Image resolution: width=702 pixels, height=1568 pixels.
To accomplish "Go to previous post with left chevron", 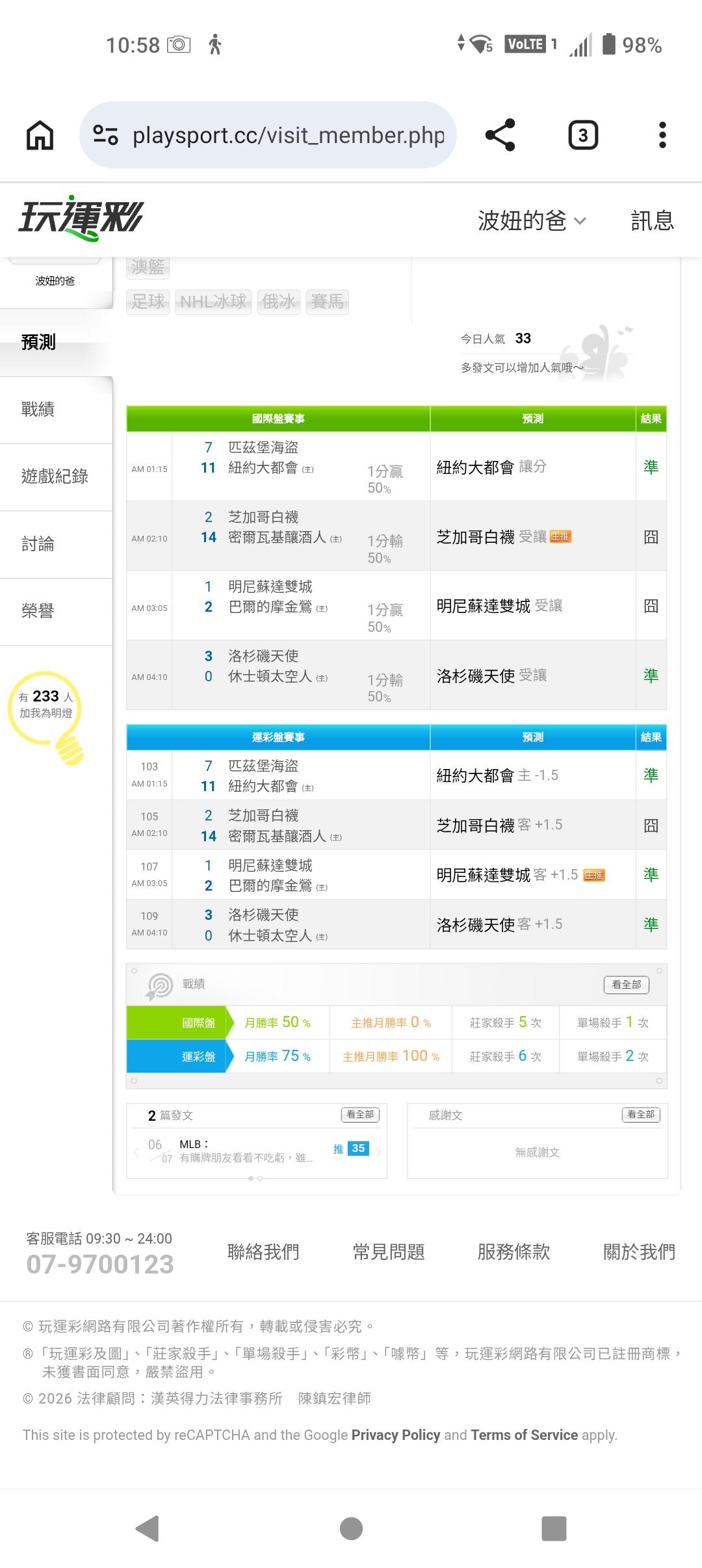I will point(136,1152).
